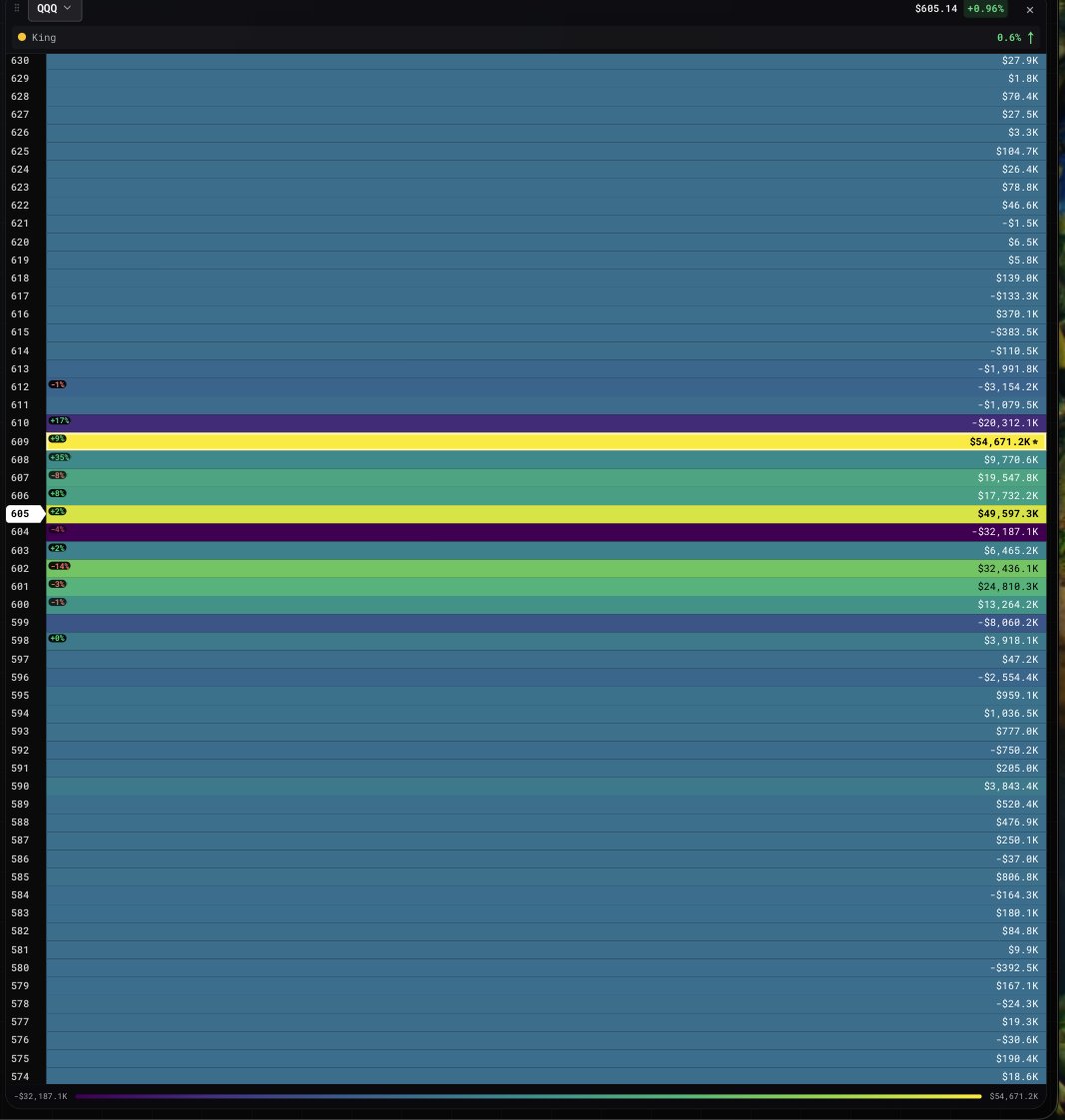The width and height of the screenshot is (1065, 1120).
Task: Select the -$8,060.2K value at strike 599
Action: pos(1008,623)
